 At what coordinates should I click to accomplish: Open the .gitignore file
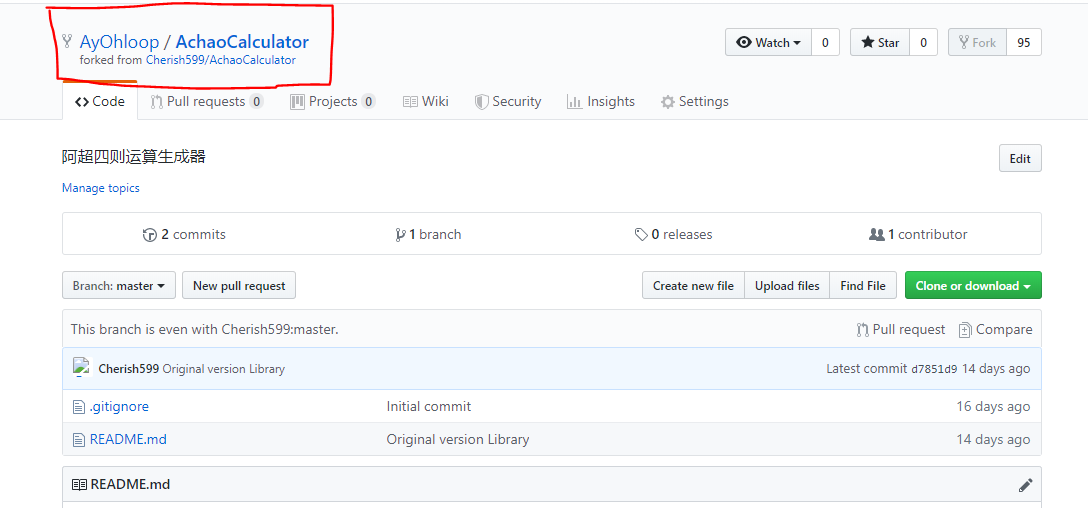coord(119,406)
